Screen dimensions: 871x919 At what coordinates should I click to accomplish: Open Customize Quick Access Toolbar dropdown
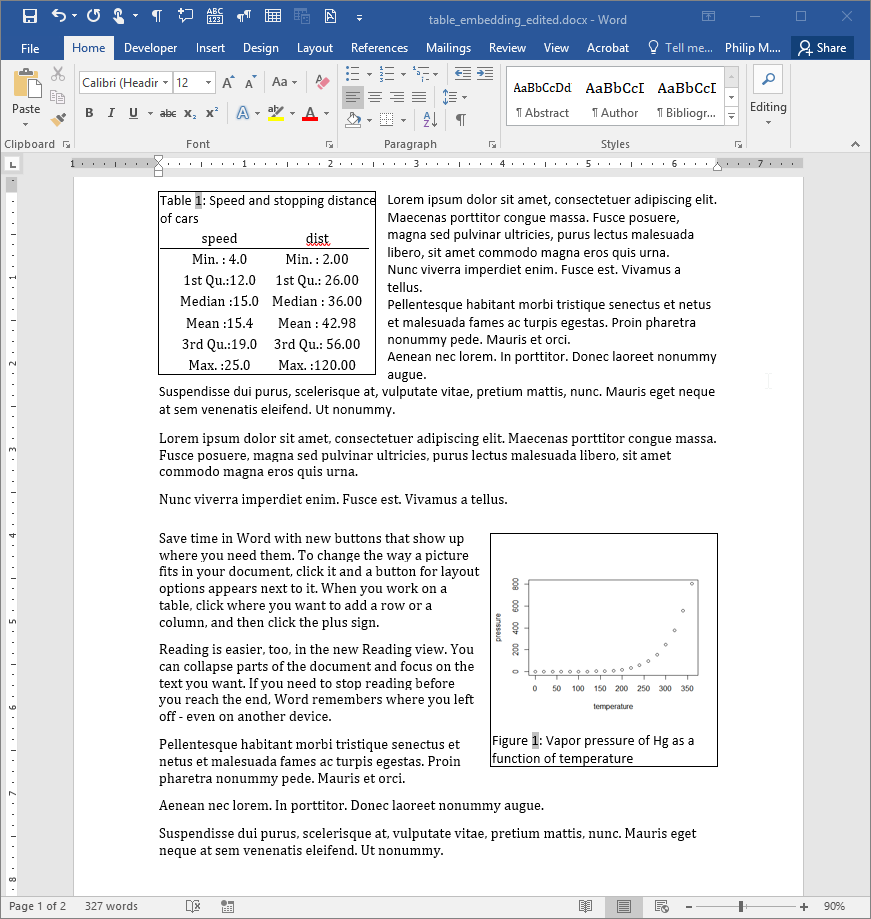(359, 18)
